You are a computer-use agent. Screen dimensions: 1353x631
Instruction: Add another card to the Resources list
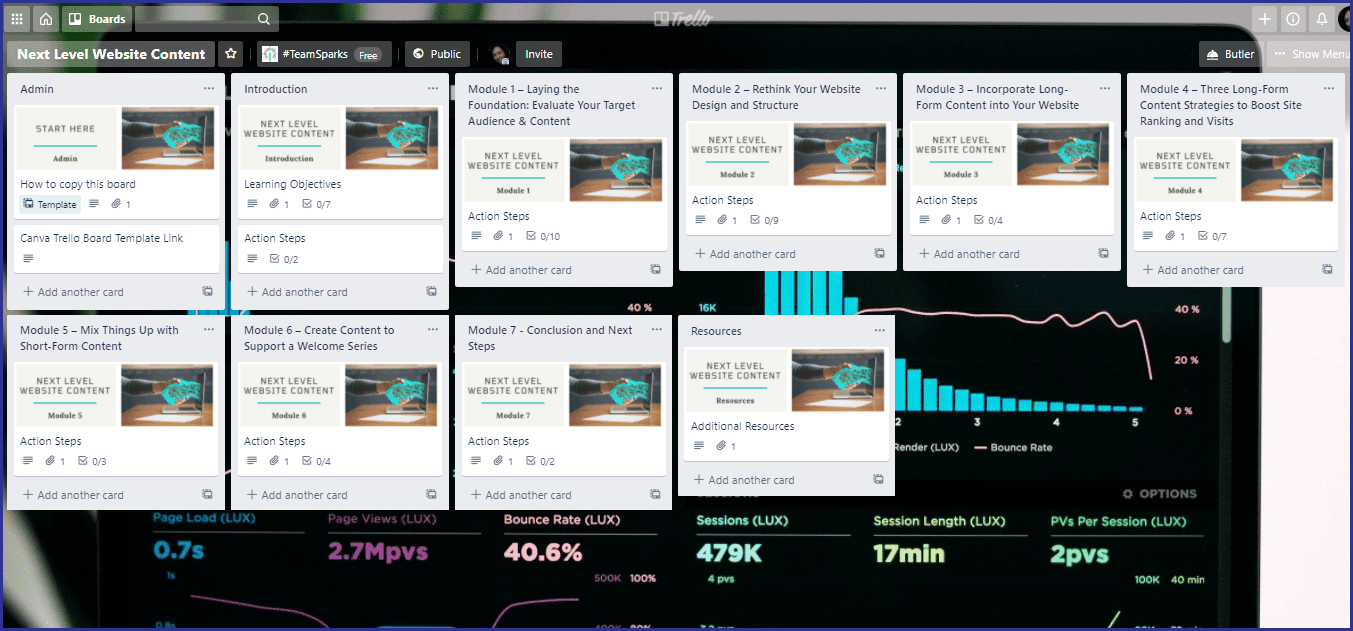(744, 480)
